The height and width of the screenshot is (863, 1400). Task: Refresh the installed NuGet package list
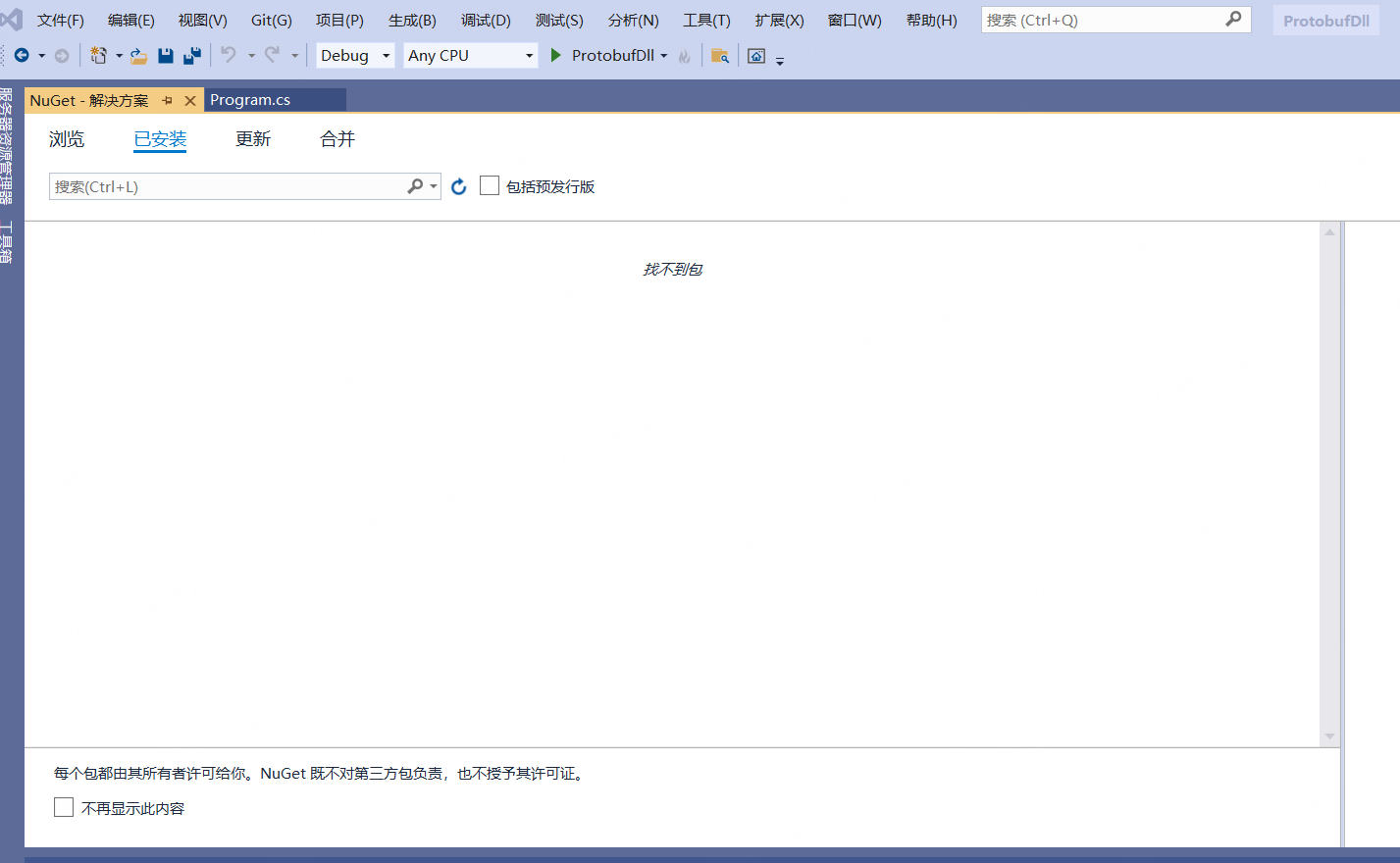pyautogui.click(x=458, y=185)
